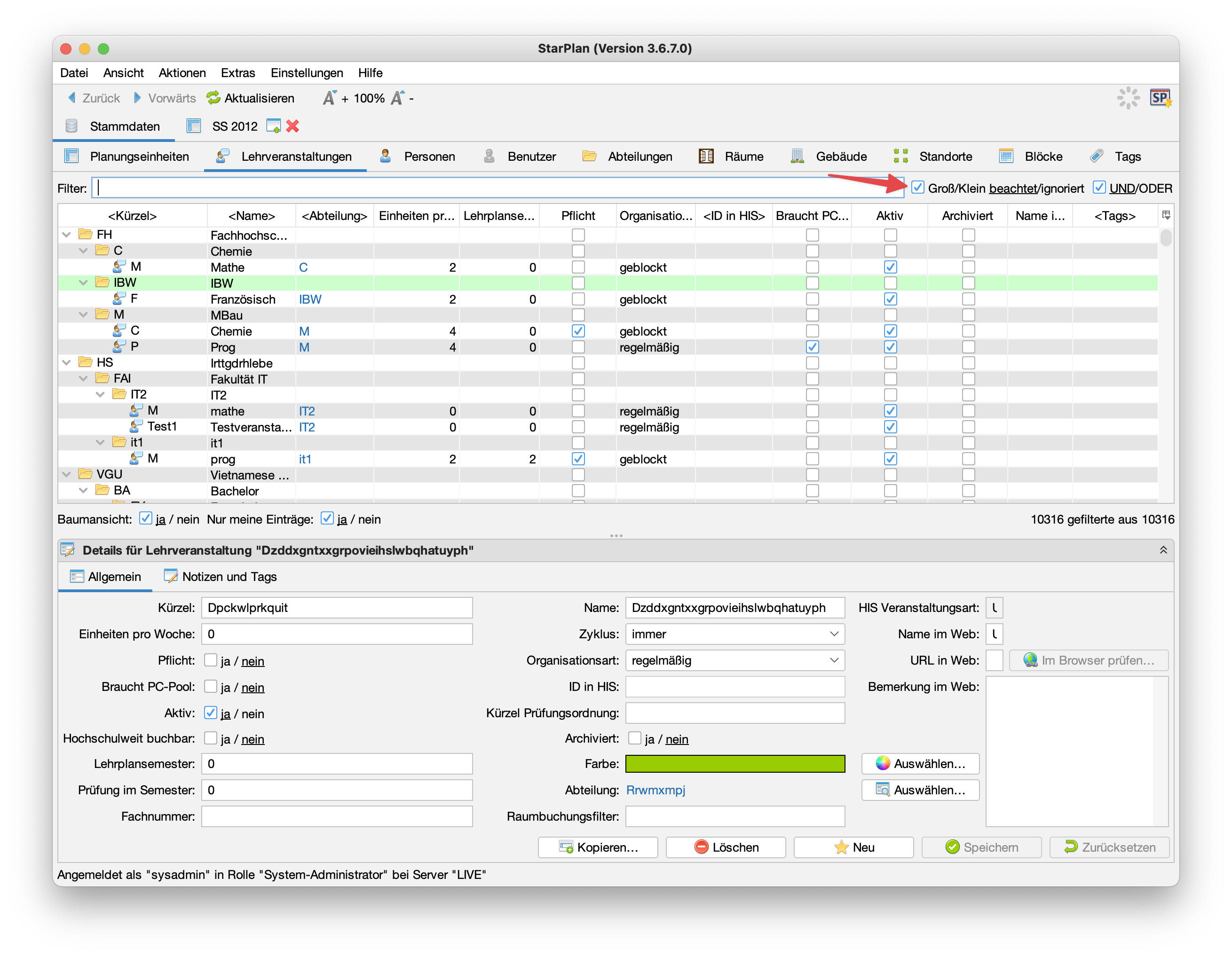Click the Zurück back arrow icon
This screenshot has width=1232, height=956.
72,98
